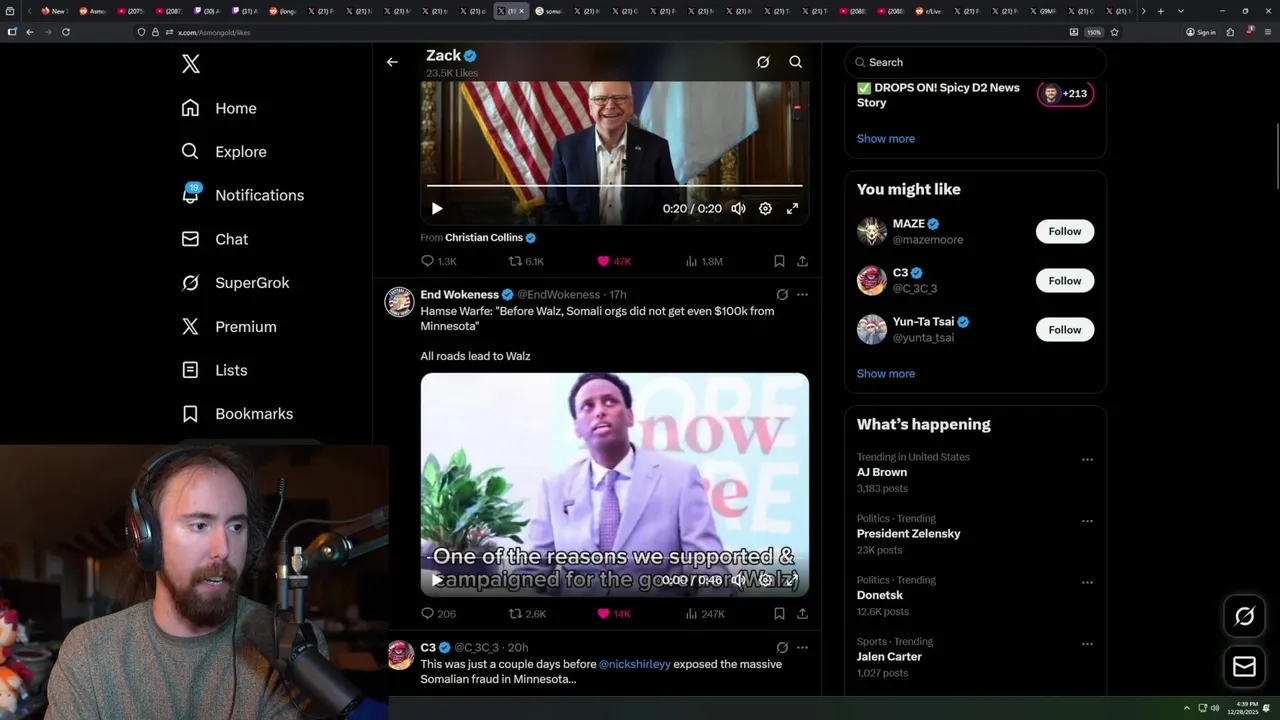
Task: Open browser application menu
Action: [x=1266, y=32]
